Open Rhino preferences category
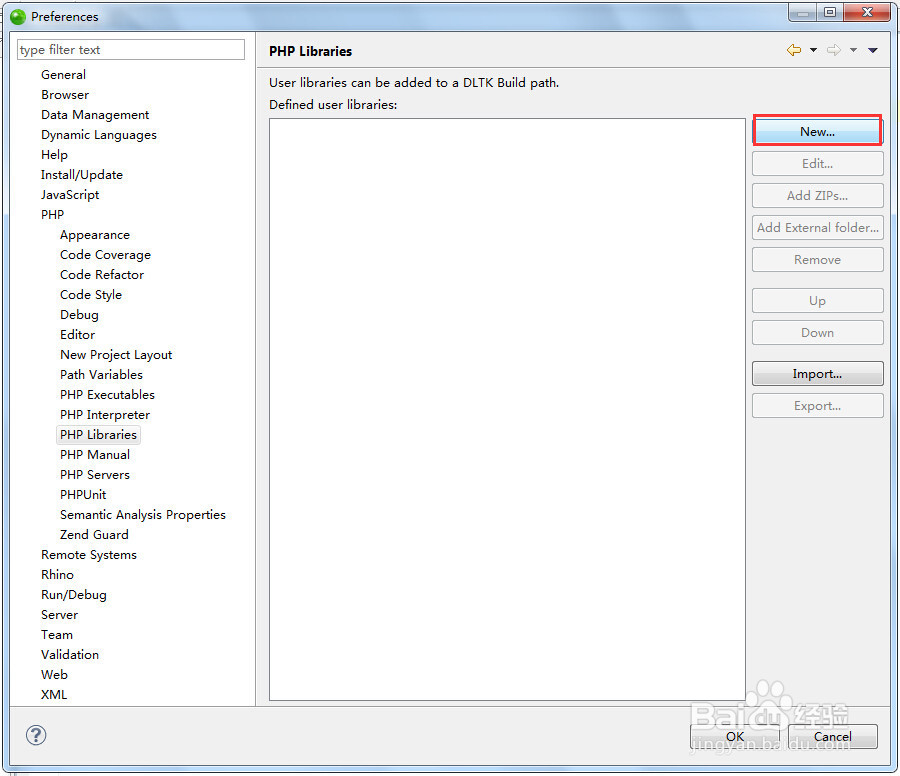900x776 pixels. 57,575
